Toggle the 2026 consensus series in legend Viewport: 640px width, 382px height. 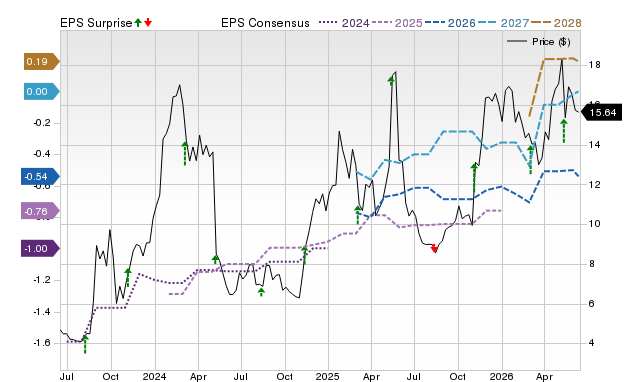[450, 23]
